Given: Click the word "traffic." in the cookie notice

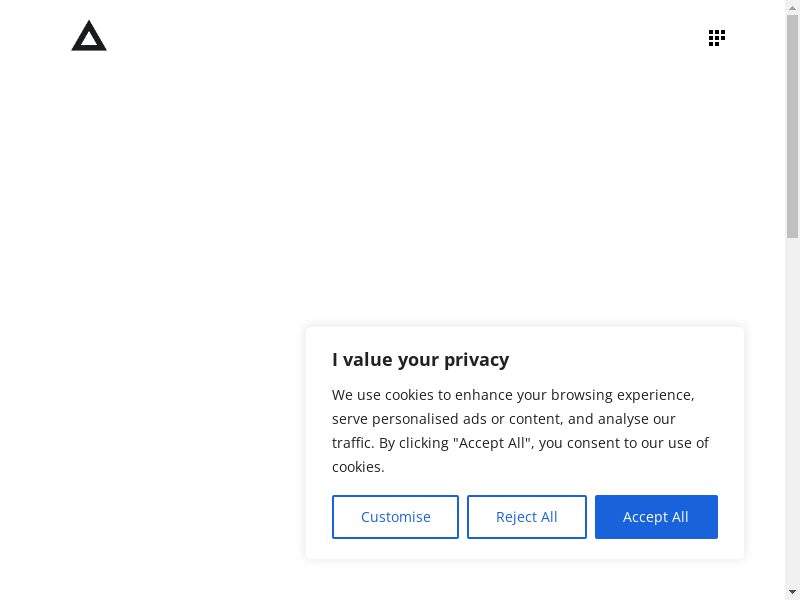Looking at the screenshot, I should coord(353,443).
